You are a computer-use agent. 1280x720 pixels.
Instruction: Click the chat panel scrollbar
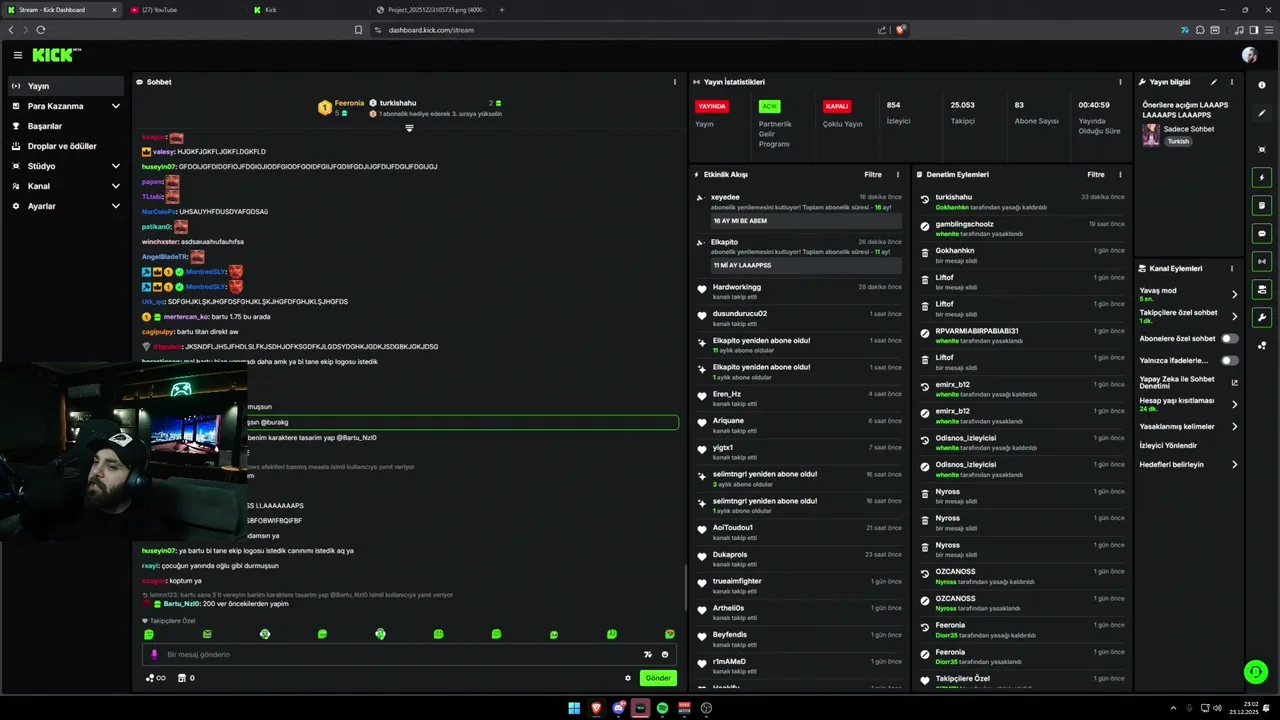pyautogui.click(x=685, y=590)
